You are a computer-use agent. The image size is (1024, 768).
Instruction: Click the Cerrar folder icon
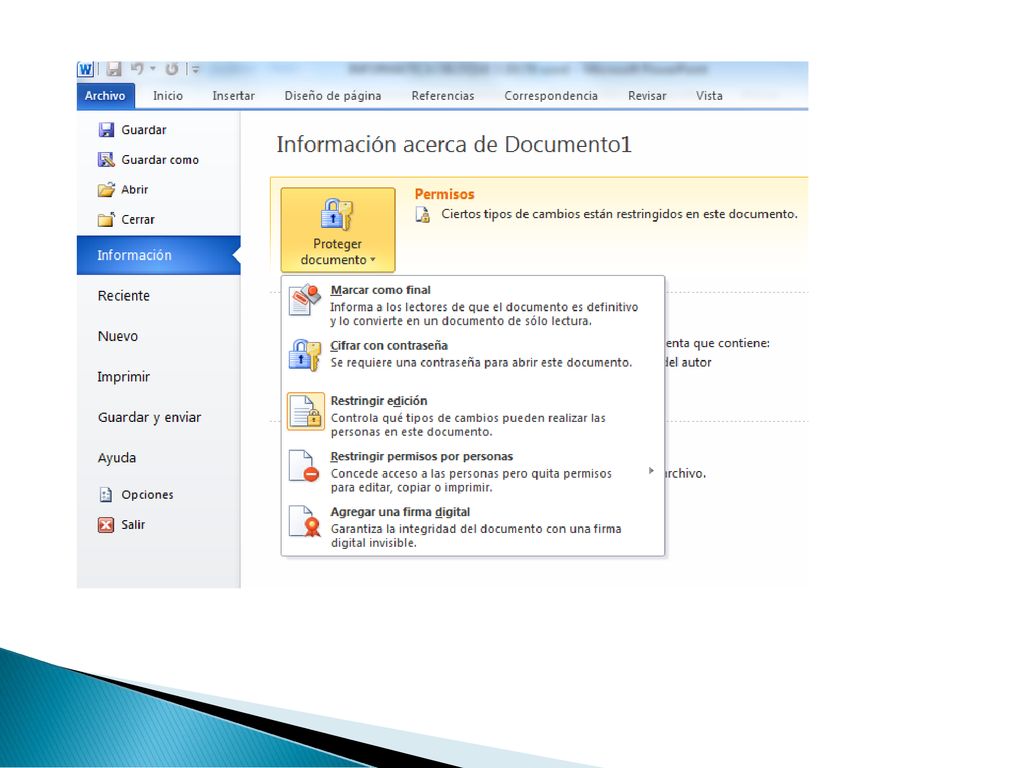tap(106, 219)
